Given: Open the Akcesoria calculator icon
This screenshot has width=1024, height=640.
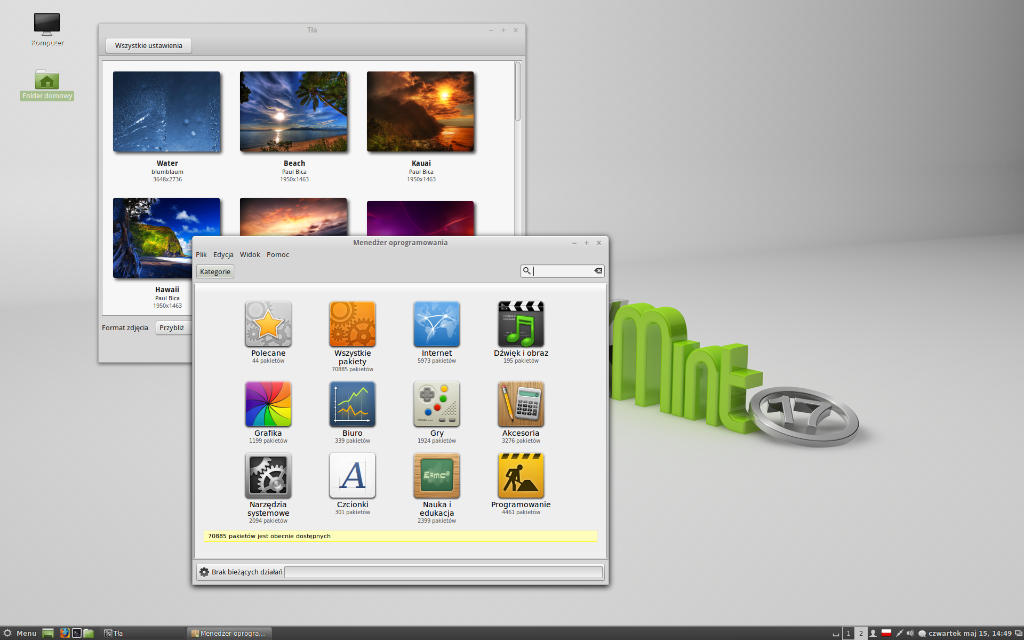Looking at the screenshot, I should pyautogui.click(x=520, y=404).
